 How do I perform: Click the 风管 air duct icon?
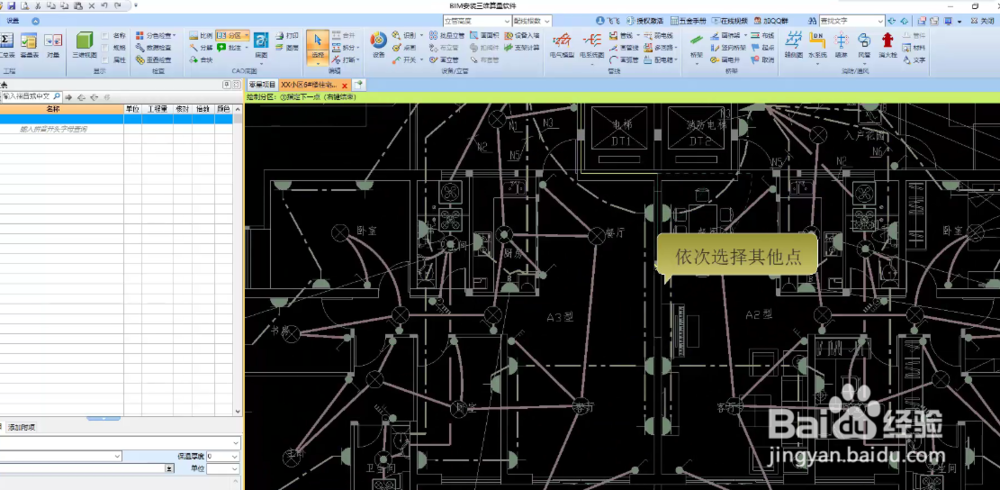(864, 46)
